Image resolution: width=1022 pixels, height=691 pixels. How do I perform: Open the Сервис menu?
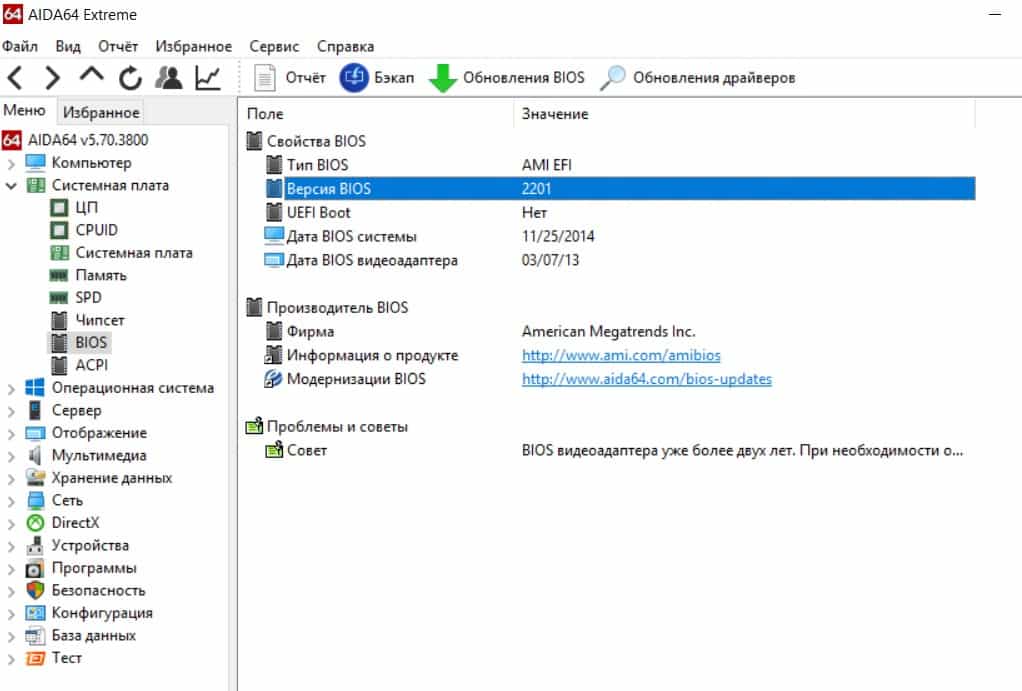point(274,46)
